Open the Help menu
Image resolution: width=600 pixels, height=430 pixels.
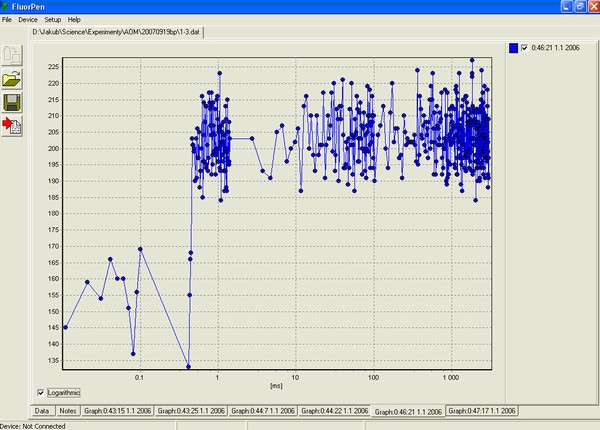[x=74, y=20]
